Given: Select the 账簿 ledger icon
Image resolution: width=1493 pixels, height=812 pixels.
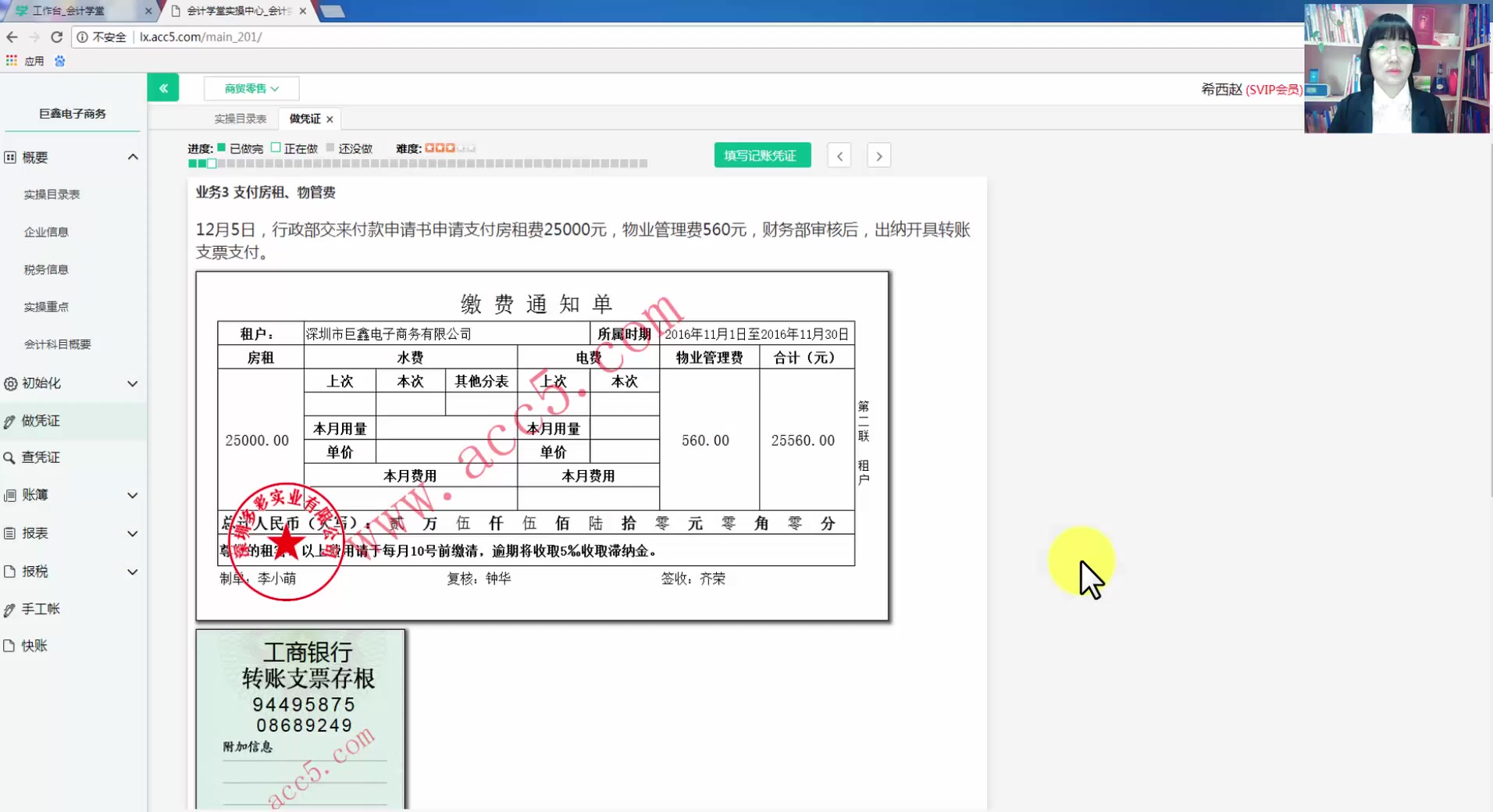Looking at the screenshot, I should pyautogui.click(x=10, y=495).
